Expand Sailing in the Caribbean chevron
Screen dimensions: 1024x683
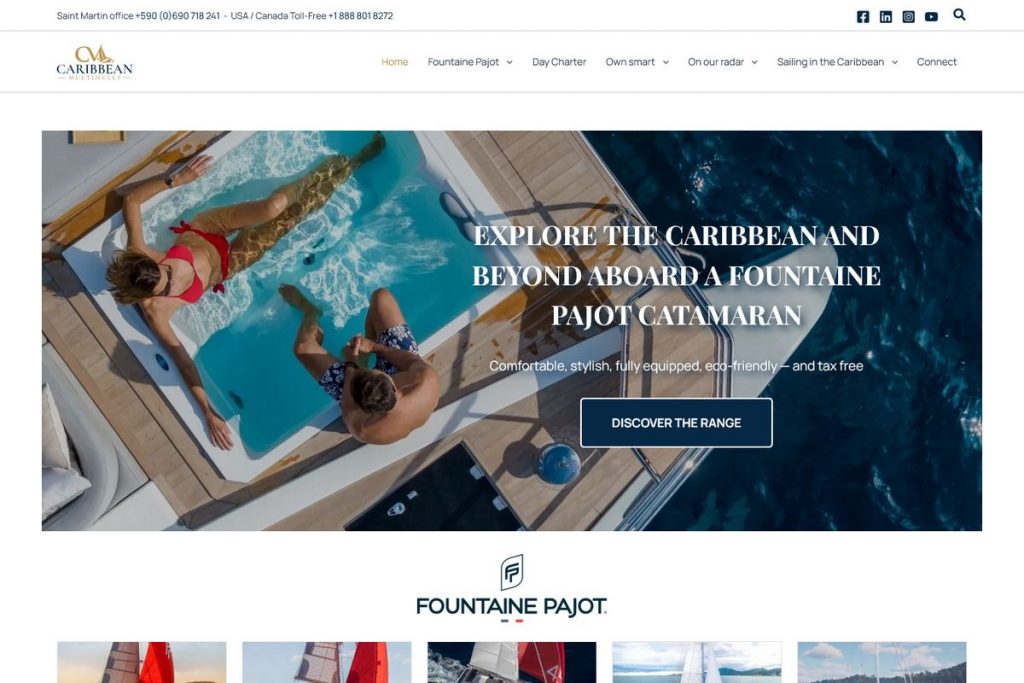tap(895, 62)
